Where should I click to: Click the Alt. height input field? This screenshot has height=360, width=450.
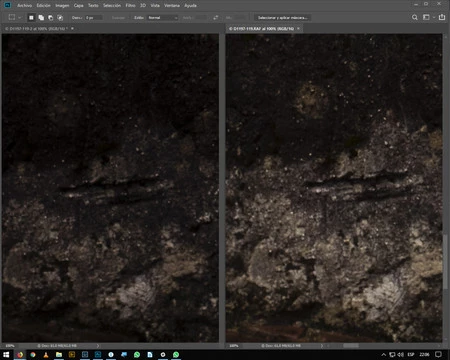pyautogui.click(x=239, y=17)
